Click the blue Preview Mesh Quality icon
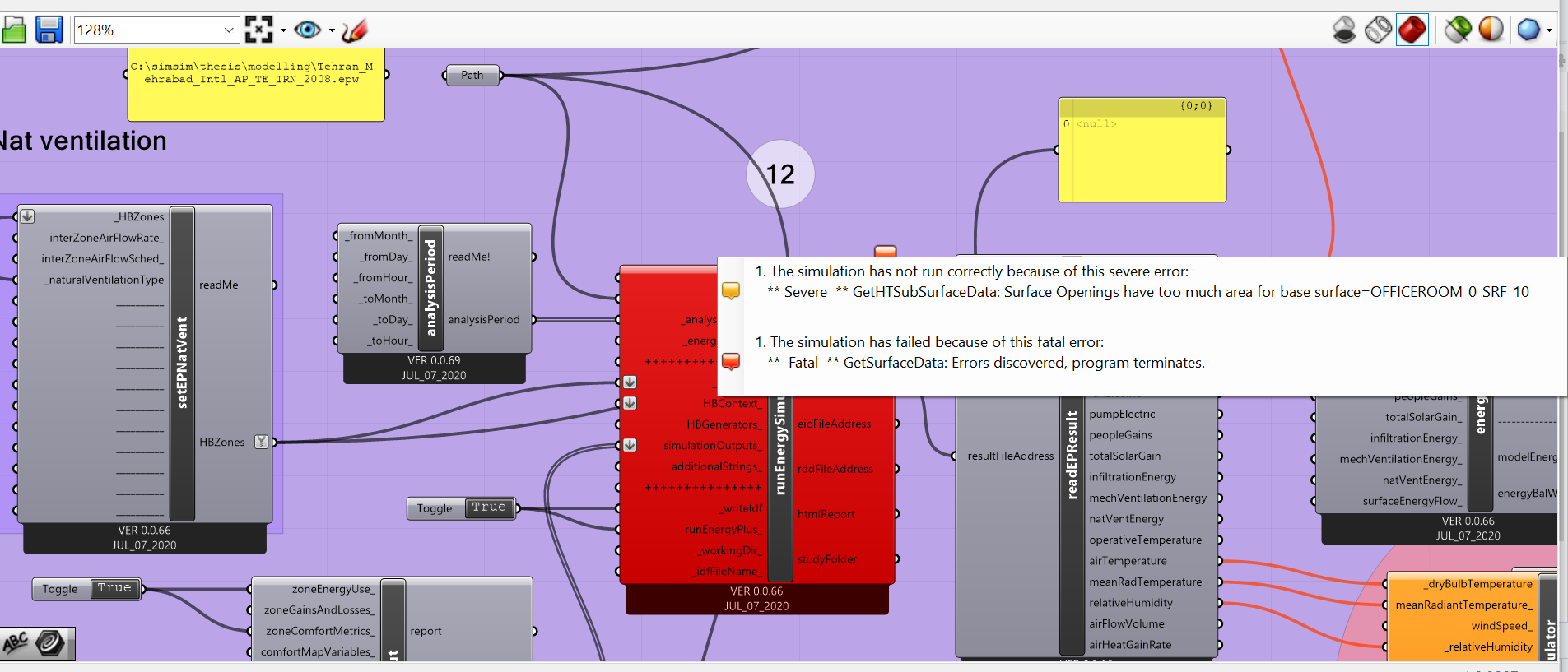This screenshot has width=1568, height=672. pyautogui.click(x=1528, y=30)
